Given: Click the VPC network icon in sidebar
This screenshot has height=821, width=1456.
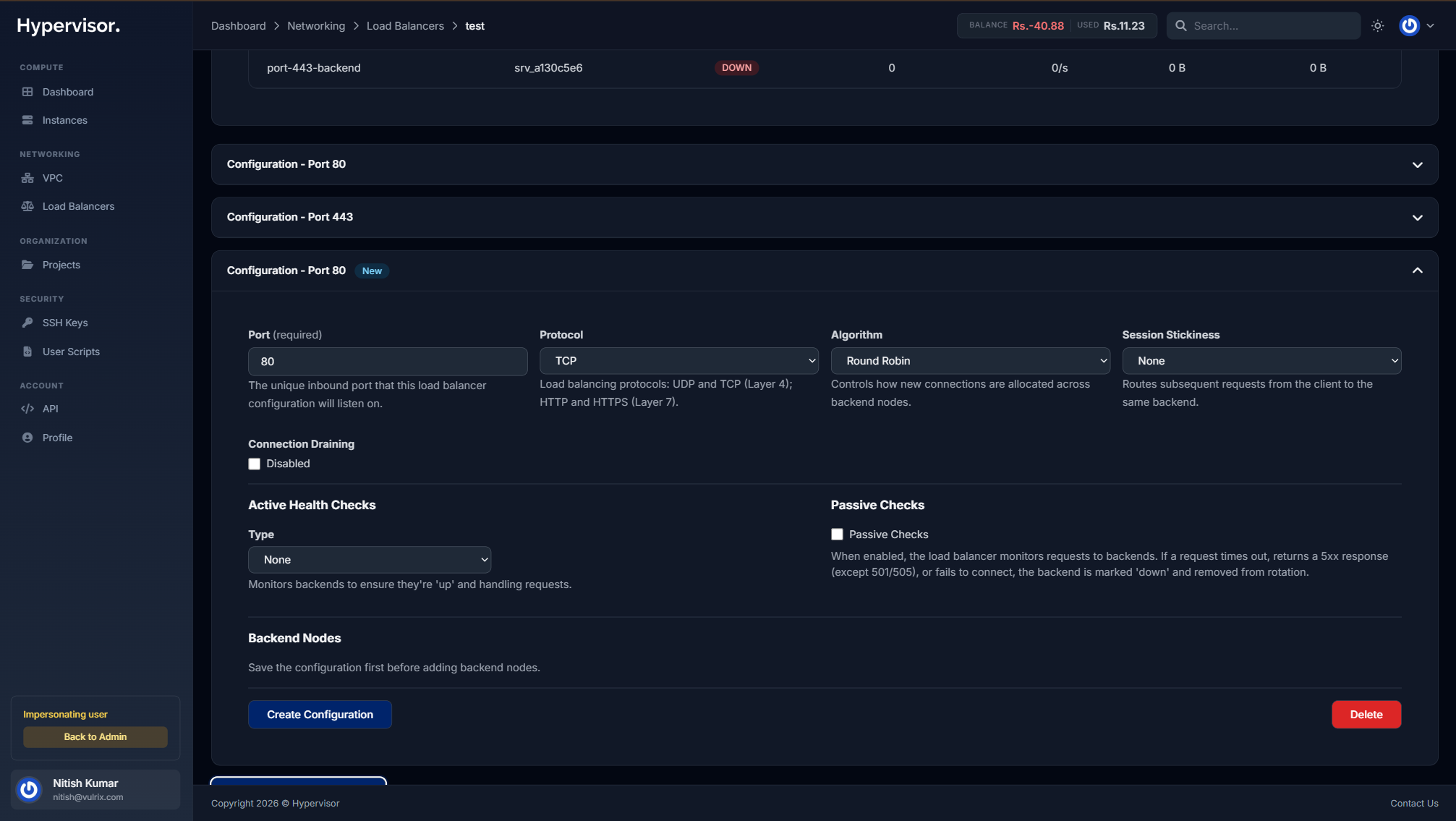Looking at the screenshot, I should click(x=27, y=178).
